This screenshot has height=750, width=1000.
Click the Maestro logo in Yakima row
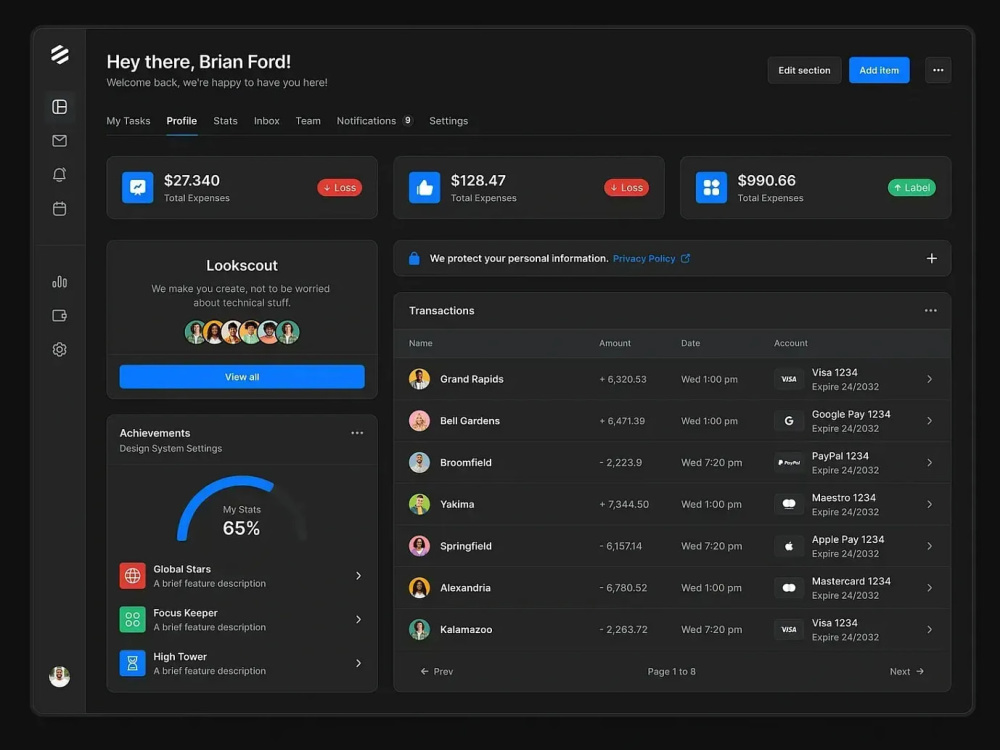[x=789, y=504]
